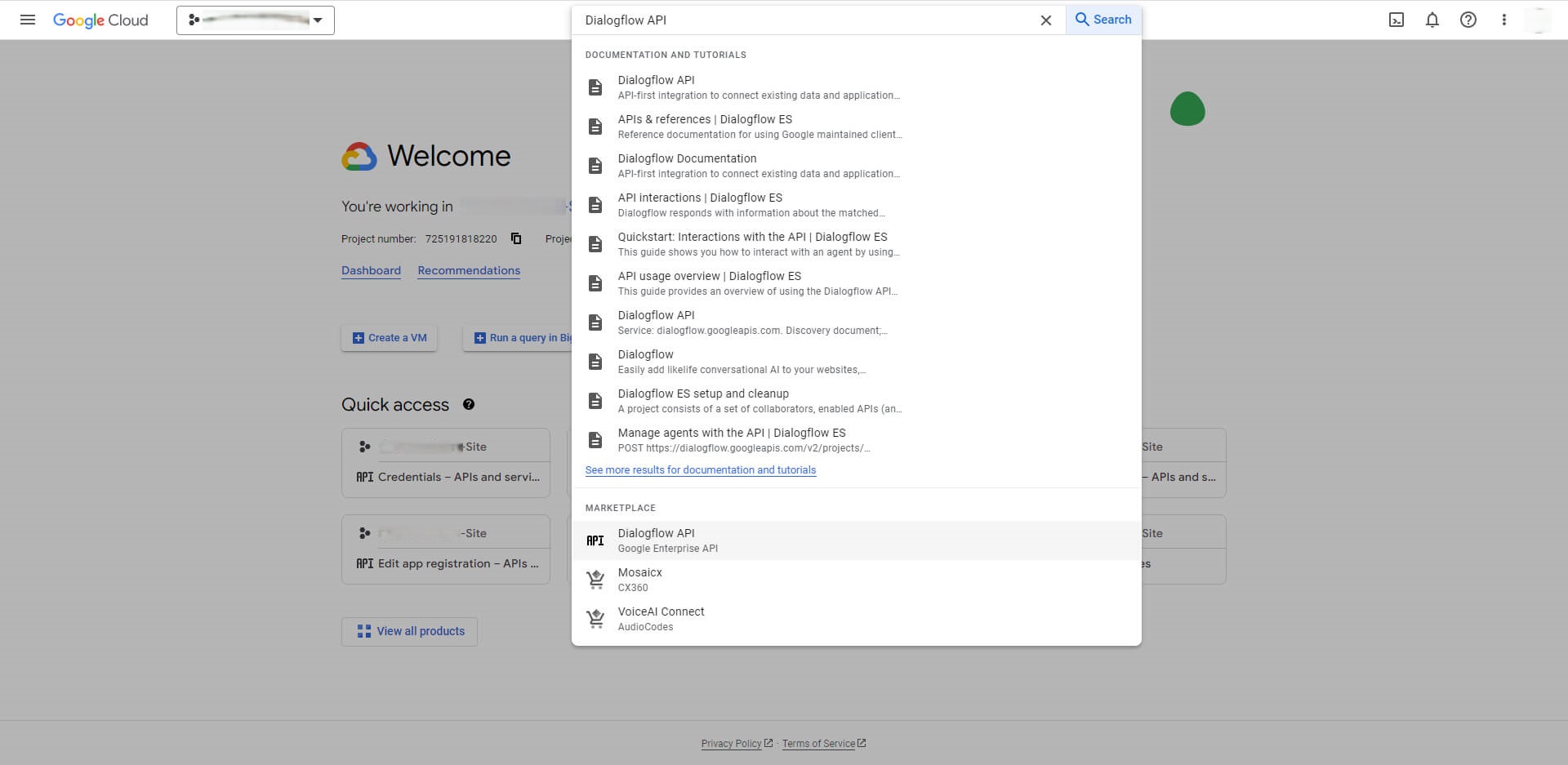Click the Quick access help icon
This screenshot has width=1568, height=765.
pyautogui.click(x=469, y=404)
